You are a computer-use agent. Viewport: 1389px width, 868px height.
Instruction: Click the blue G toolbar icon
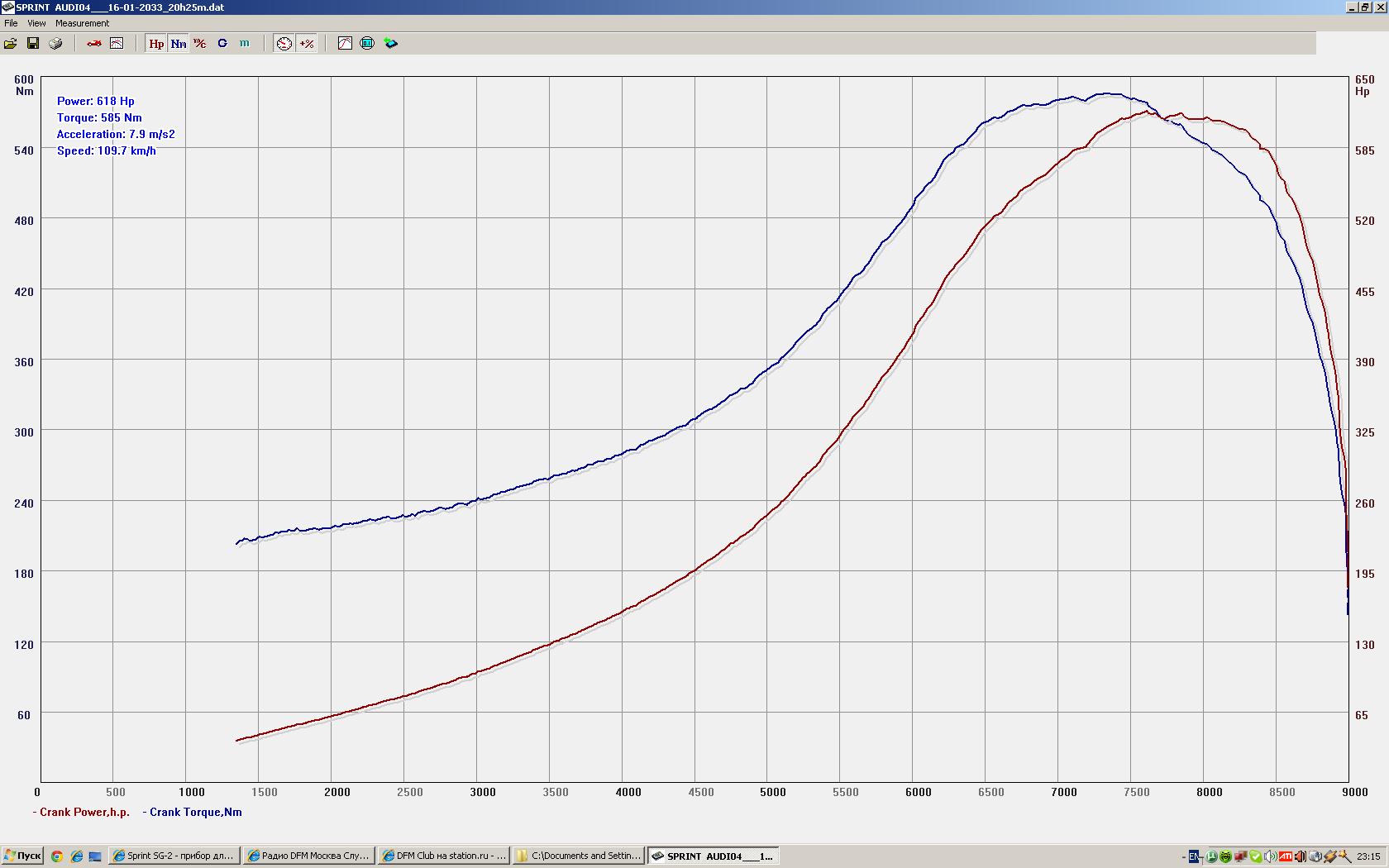point(222,43)
